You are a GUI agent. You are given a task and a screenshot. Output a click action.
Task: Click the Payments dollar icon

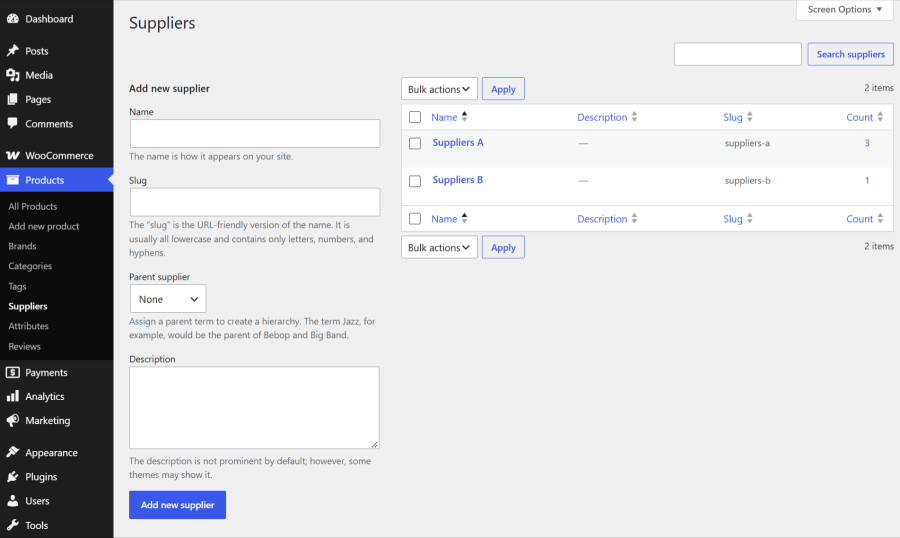coord(13,372)
